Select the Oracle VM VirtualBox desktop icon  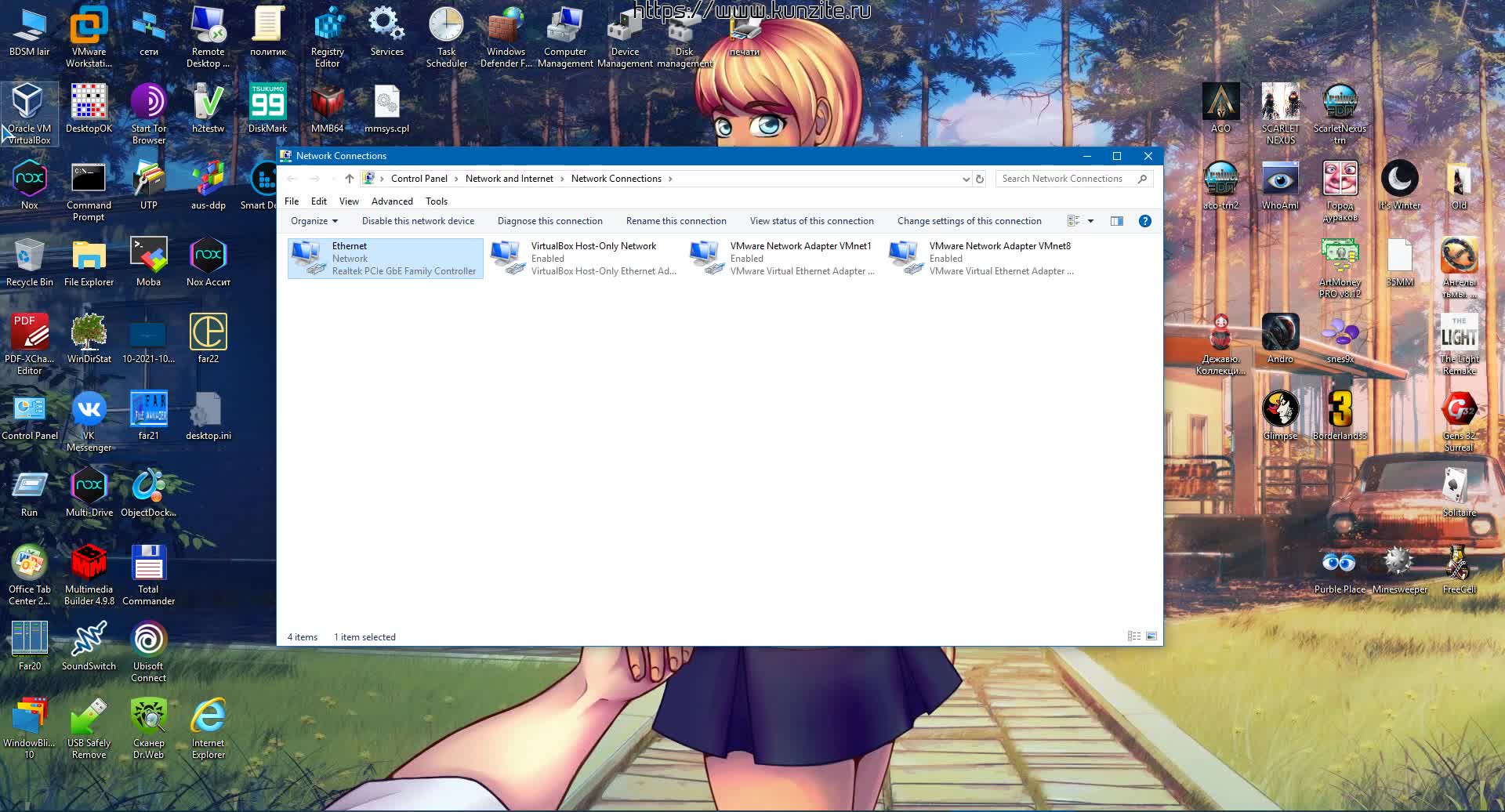click(x=29, y=114)
